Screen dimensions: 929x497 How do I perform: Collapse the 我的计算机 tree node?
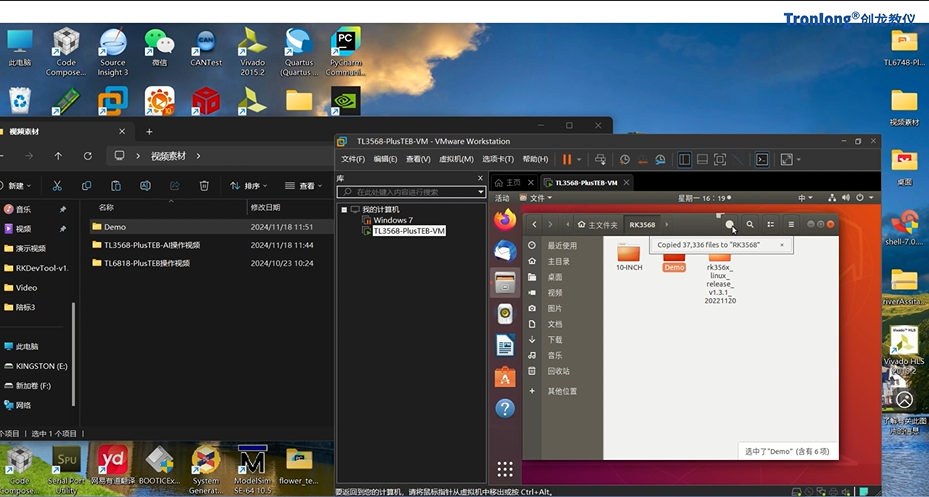(344, 210)
